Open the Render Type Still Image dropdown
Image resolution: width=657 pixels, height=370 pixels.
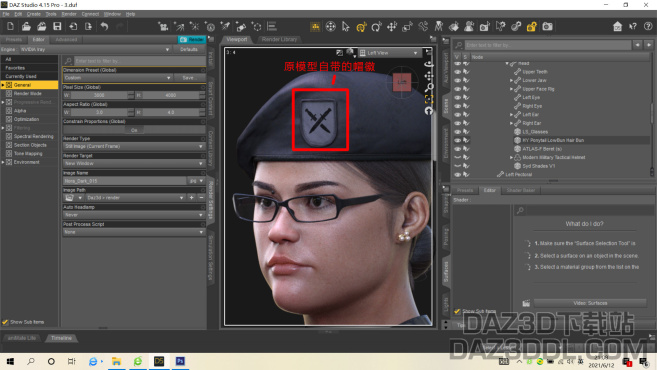point(134,146)
